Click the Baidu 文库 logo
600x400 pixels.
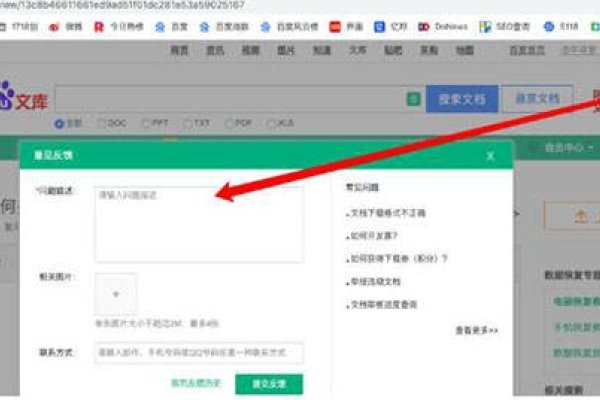pos(23,98)
